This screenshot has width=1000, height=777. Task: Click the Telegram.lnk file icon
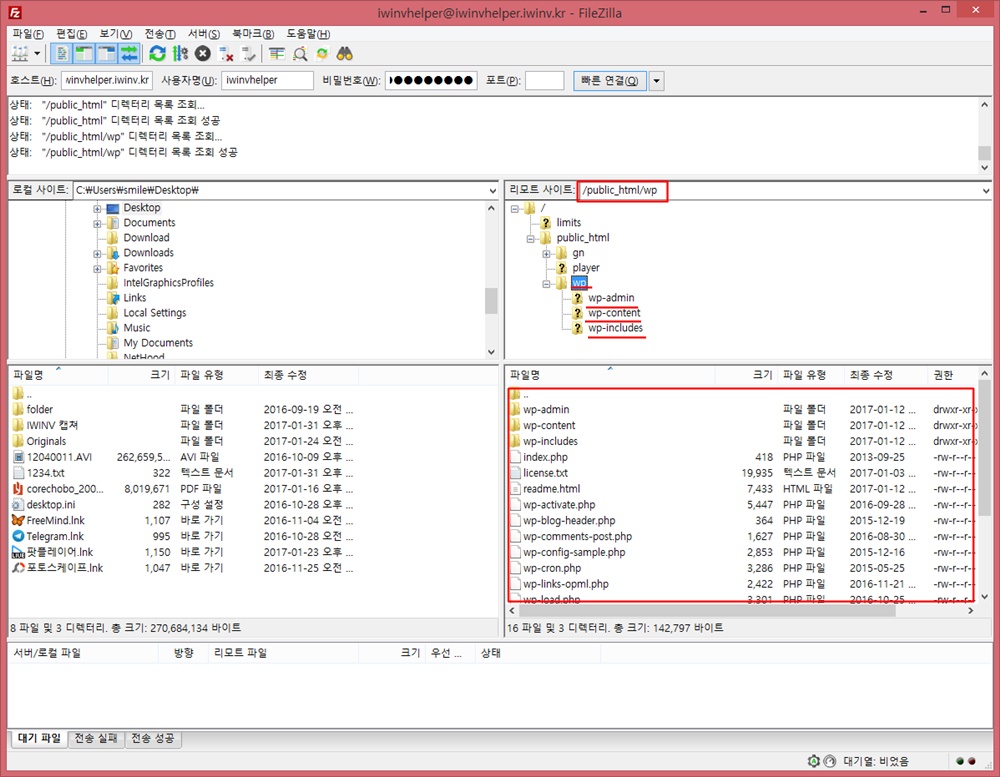18,536
